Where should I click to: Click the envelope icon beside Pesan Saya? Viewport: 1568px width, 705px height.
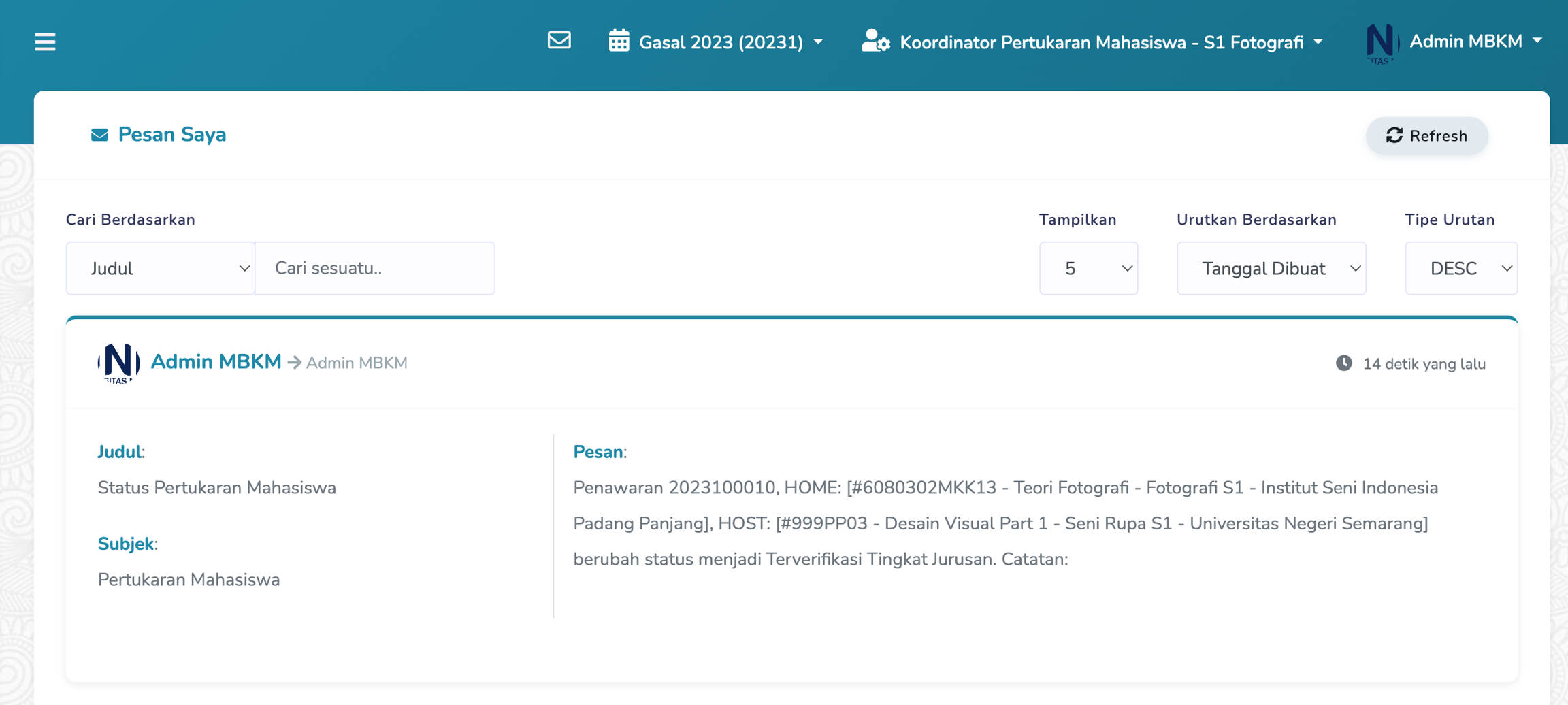(x=99, y=135)
